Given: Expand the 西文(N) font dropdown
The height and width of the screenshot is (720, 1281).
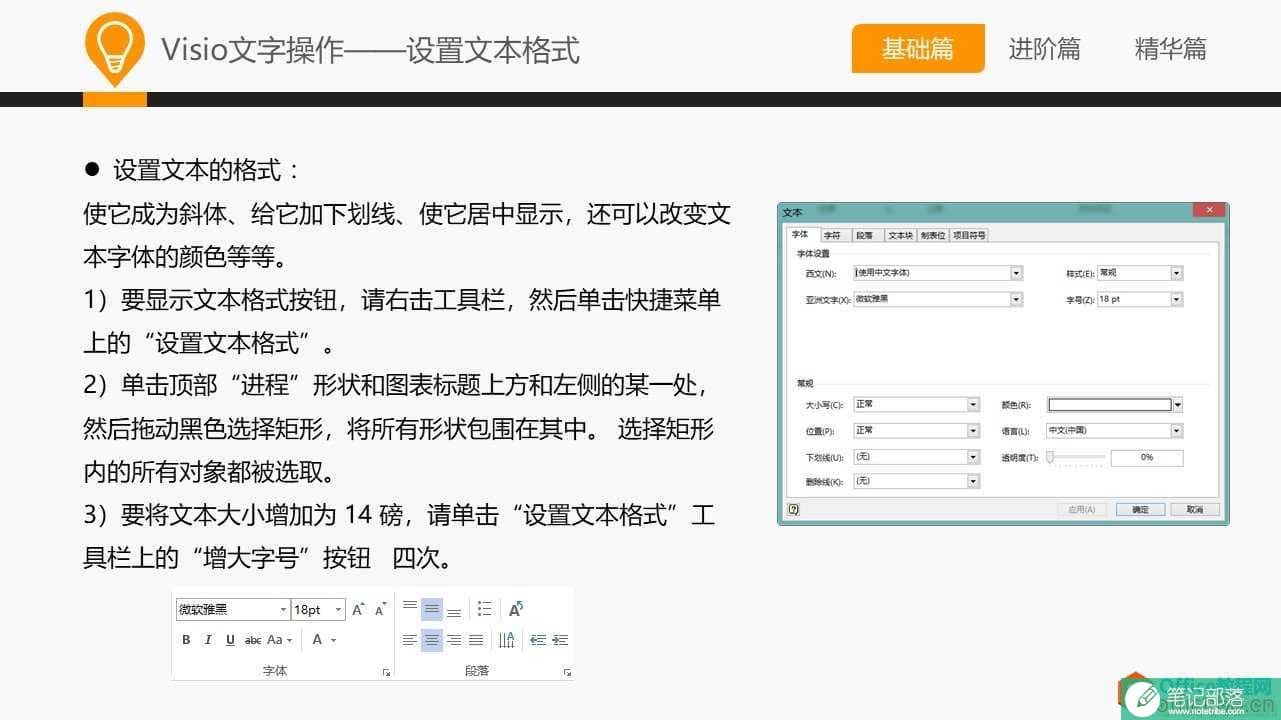Looking at the screenshot, I should [1016, 273].
